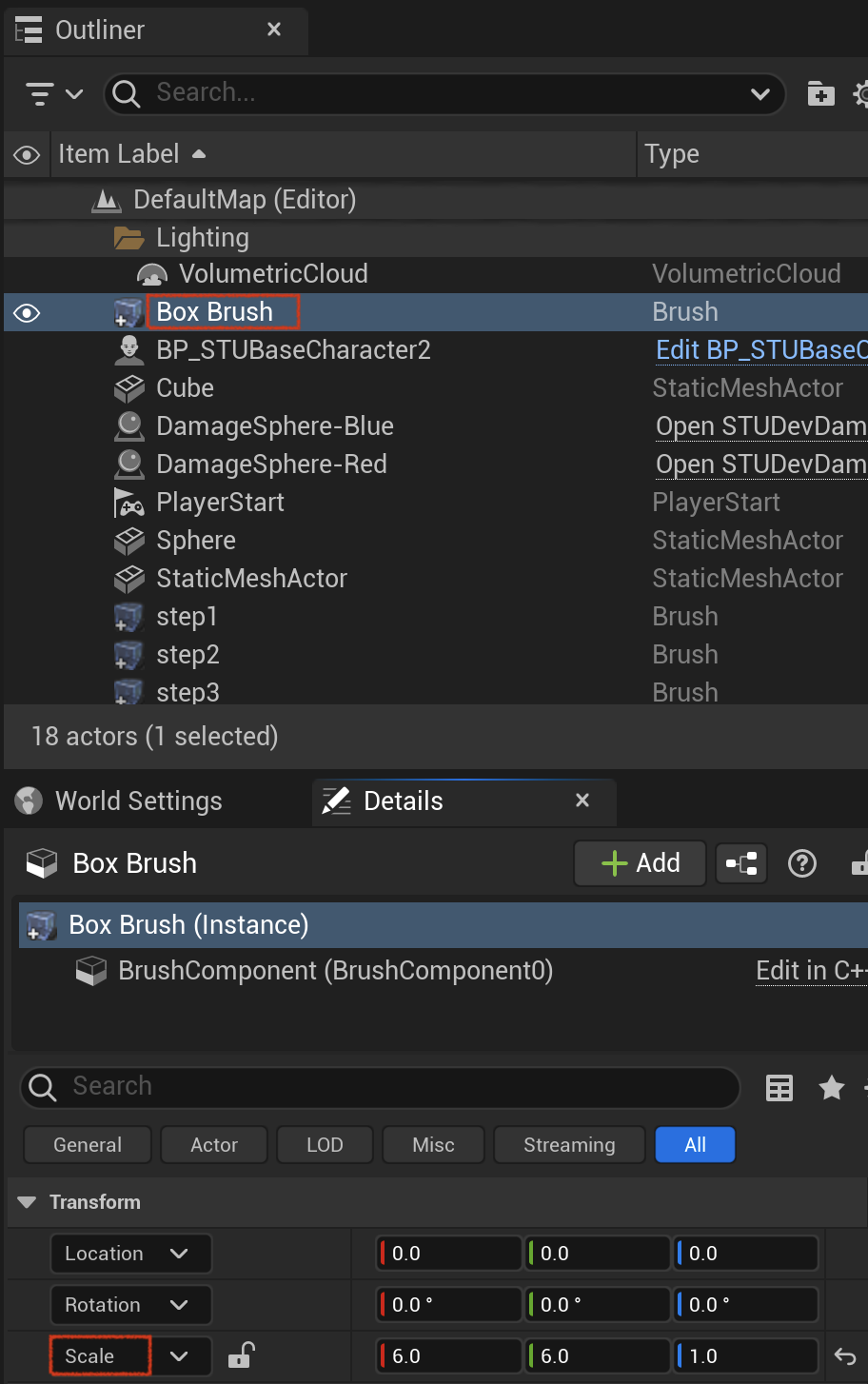Select Box Brush (Instance) component row
The image size is (868, 1384).
point(444,925)
